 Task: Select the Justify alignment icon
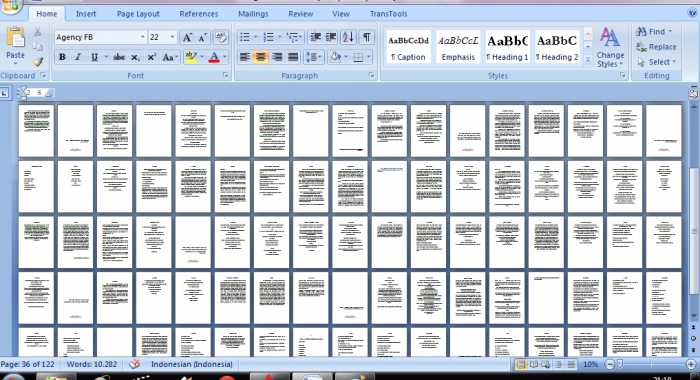[293, 57]
